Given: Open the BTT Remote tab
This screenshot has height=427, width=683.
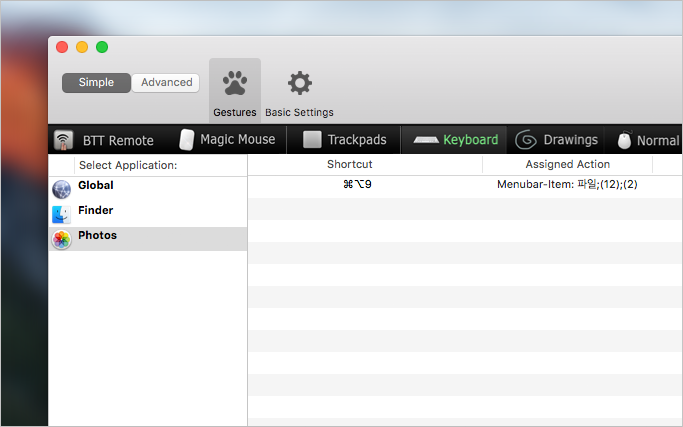Looking at the screenshot, I should (x=118, y=140).
